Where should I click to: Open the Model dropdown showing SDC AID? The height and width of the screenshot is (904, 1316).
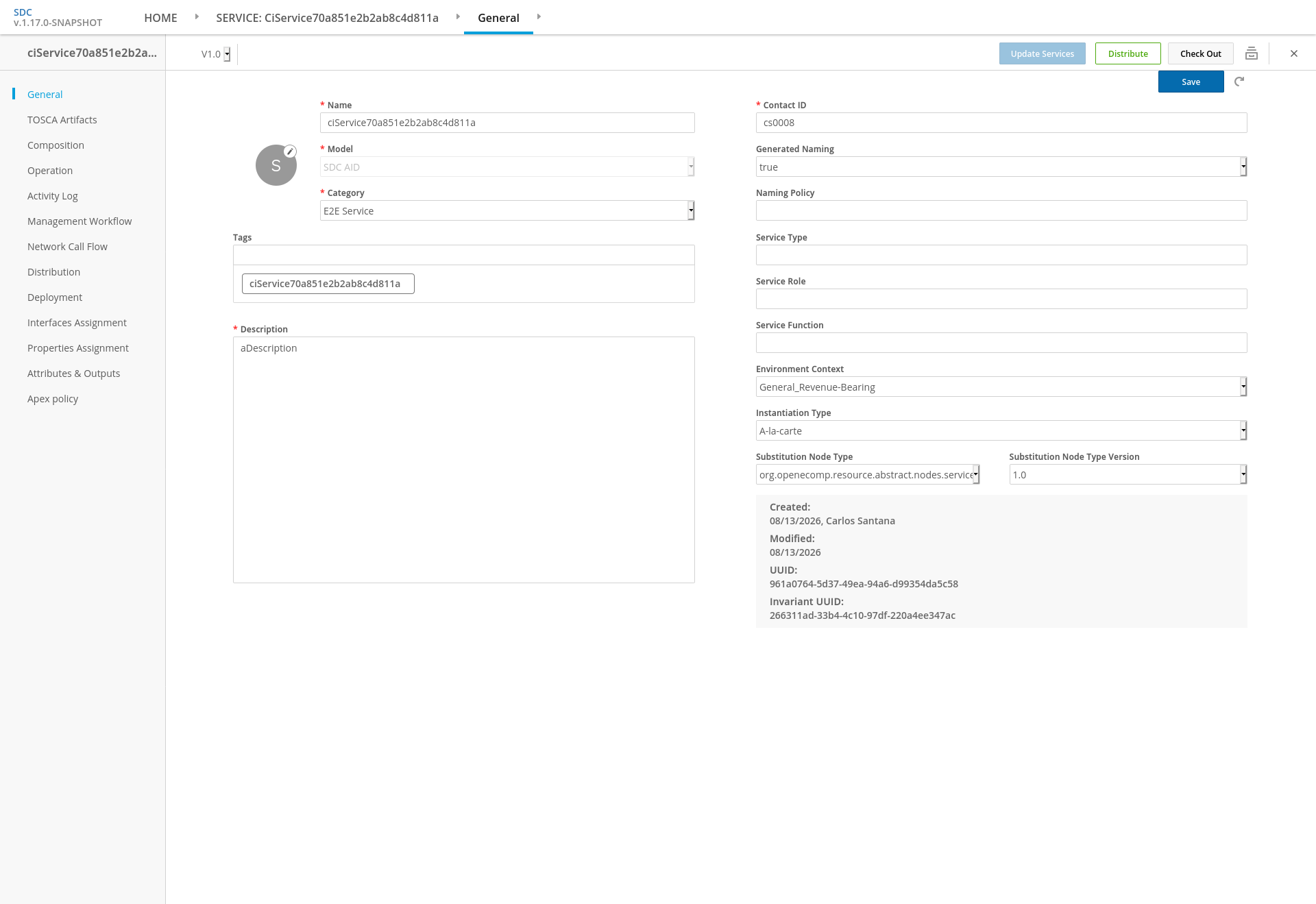[507, 167]
